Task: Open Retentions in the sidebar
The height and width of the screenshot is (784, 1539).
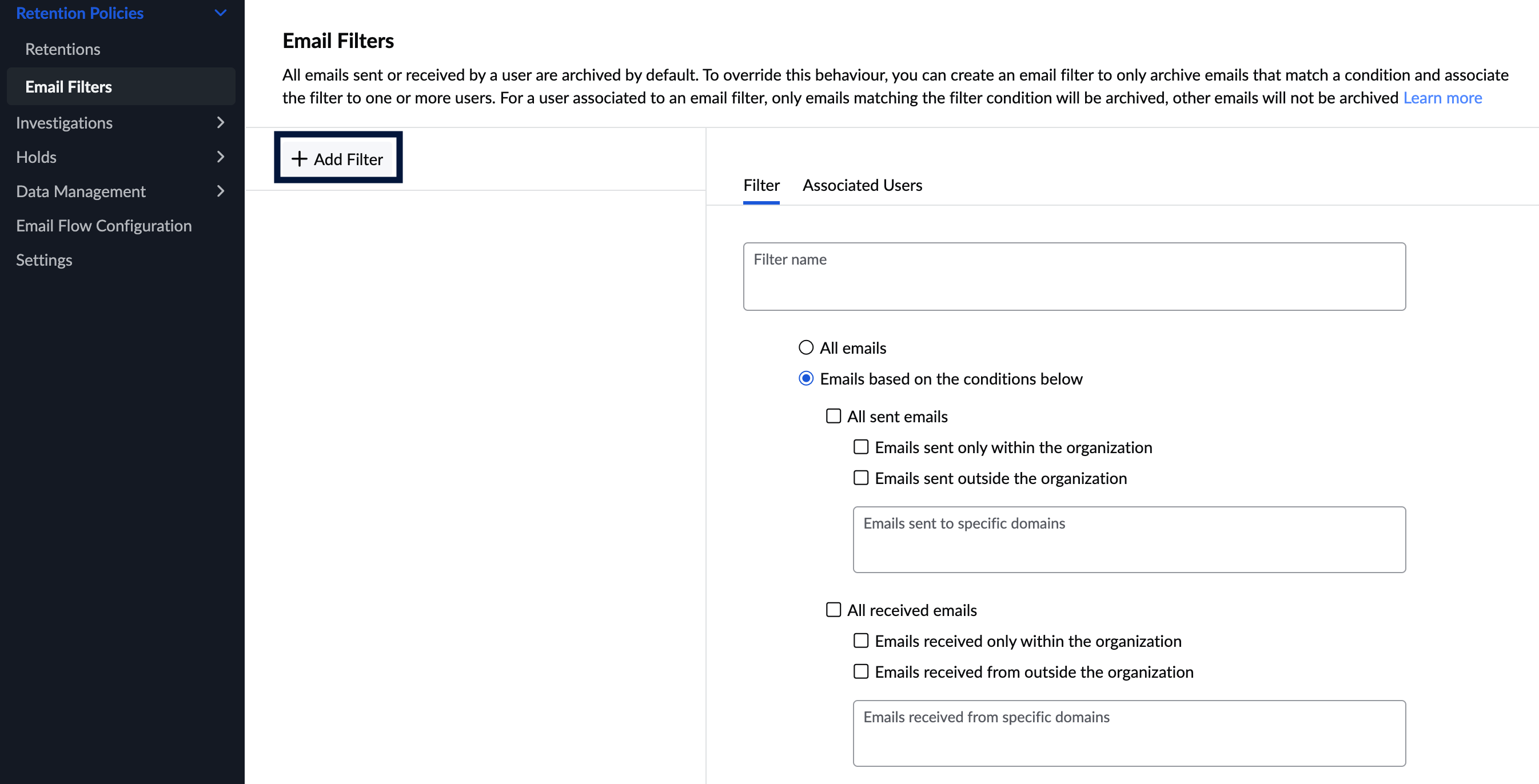Action: click(63, 50)
